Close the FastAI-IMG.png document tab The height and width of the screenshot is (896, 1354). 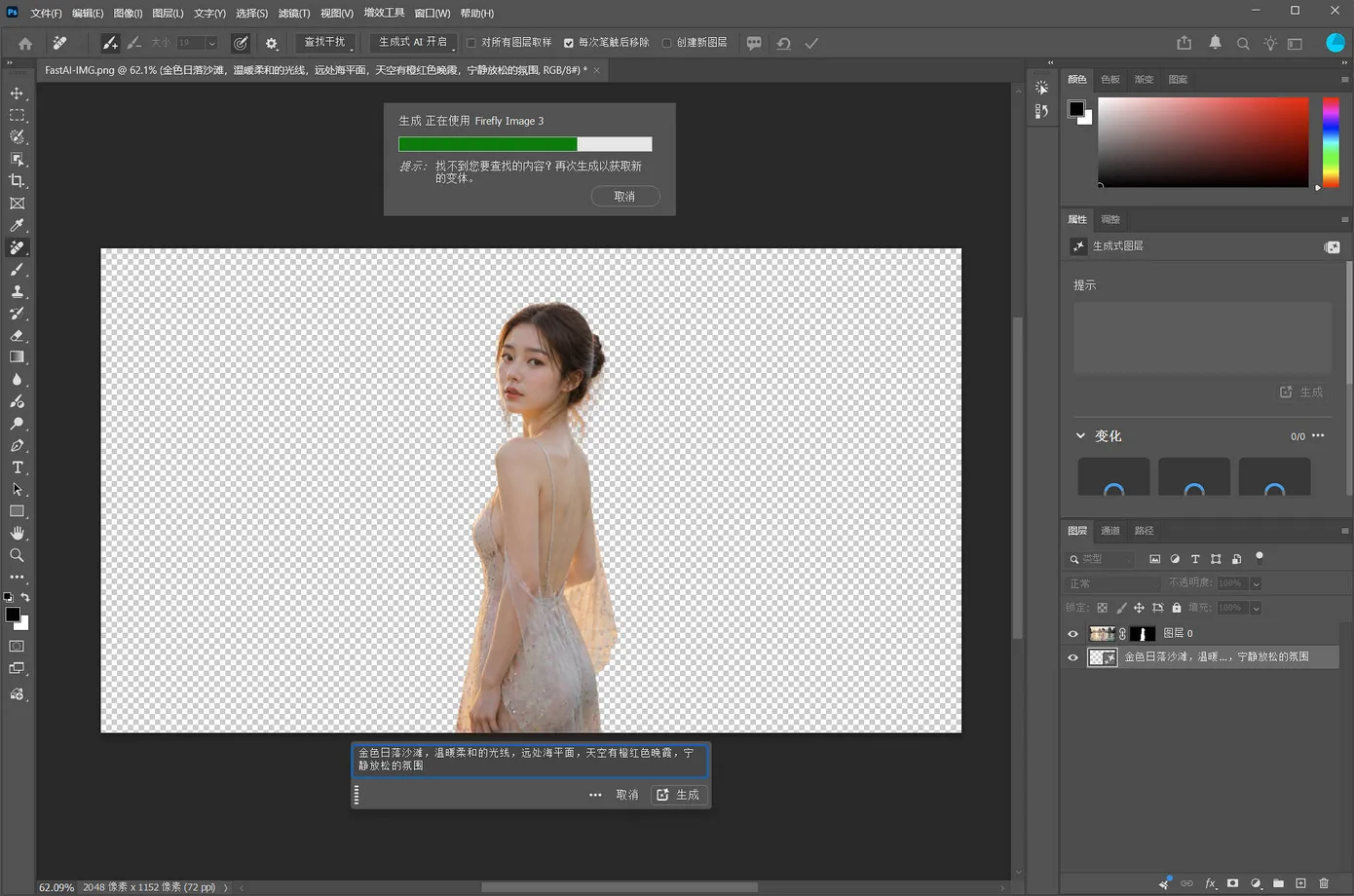[596, 70]
